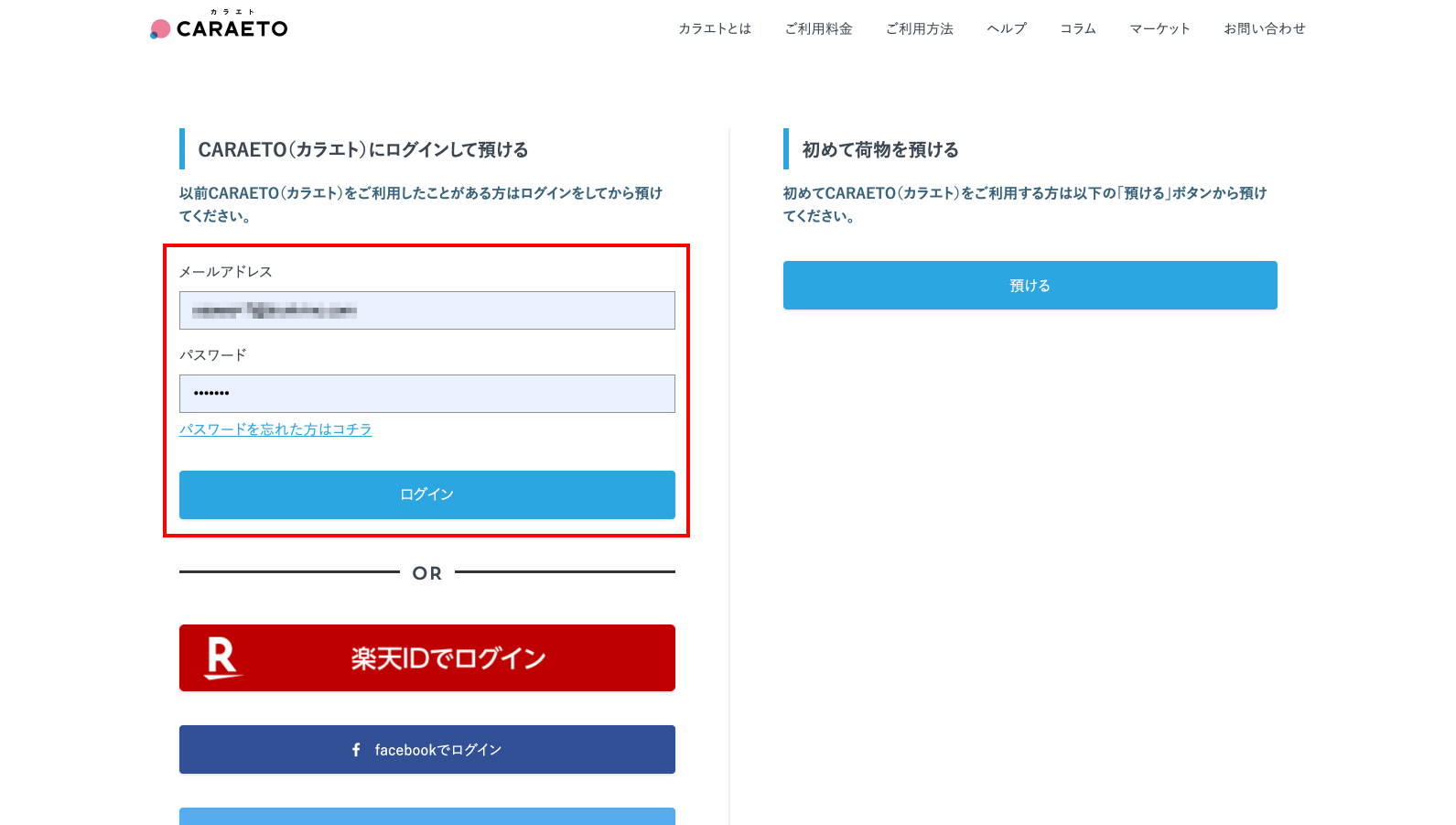Click the パスワード label above the field

(213, 355)
